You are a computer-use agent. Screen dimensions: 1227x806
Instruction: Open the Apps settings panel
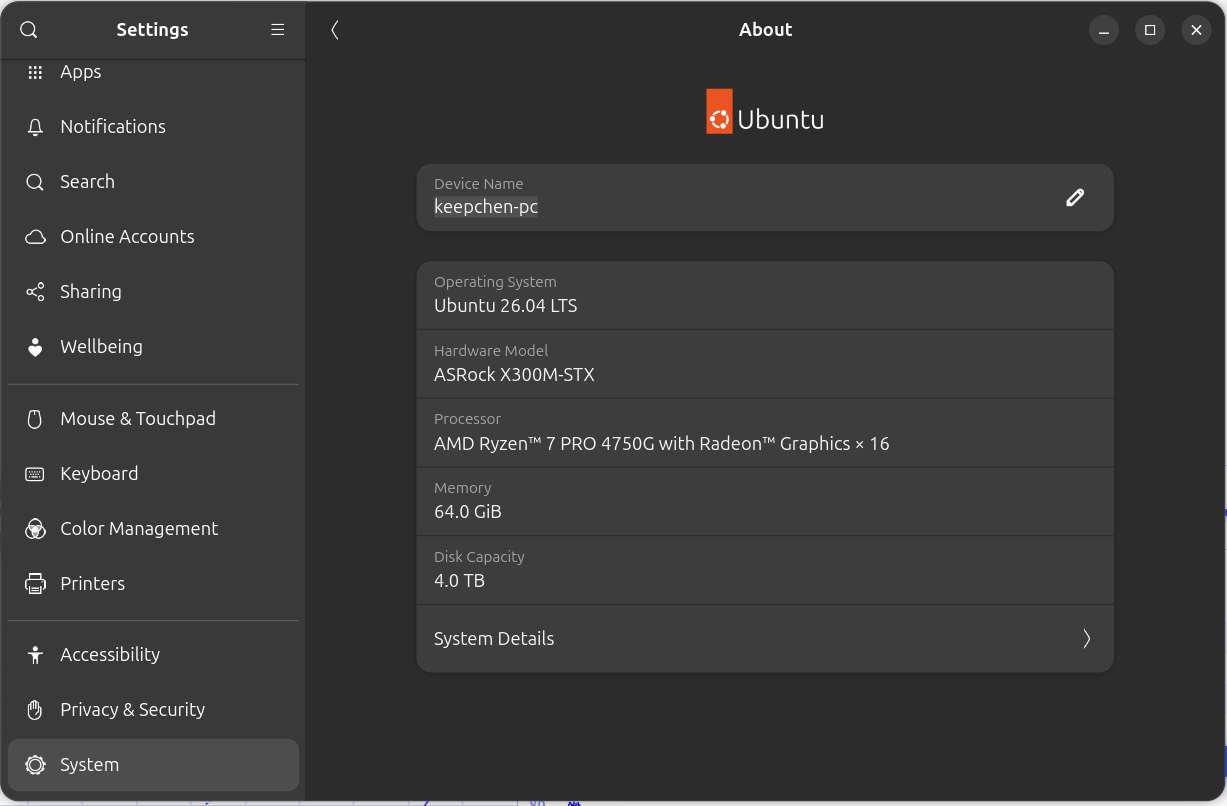coord(153,72)
